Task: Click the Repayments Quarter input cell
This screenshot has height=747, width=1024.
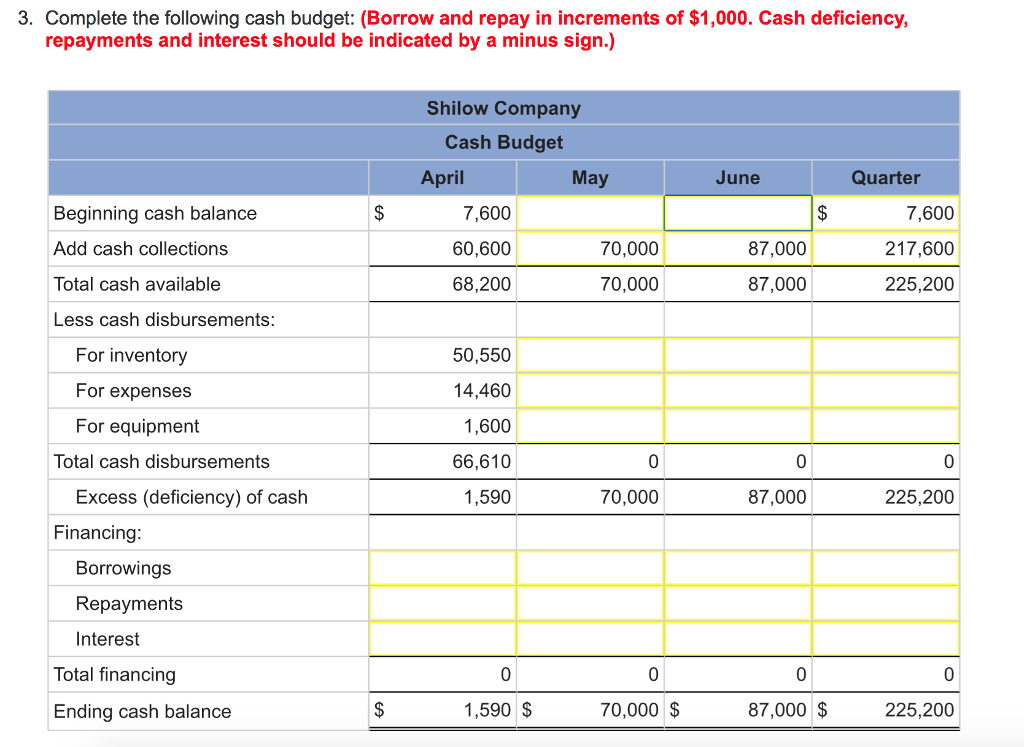Action: point(884,603)
